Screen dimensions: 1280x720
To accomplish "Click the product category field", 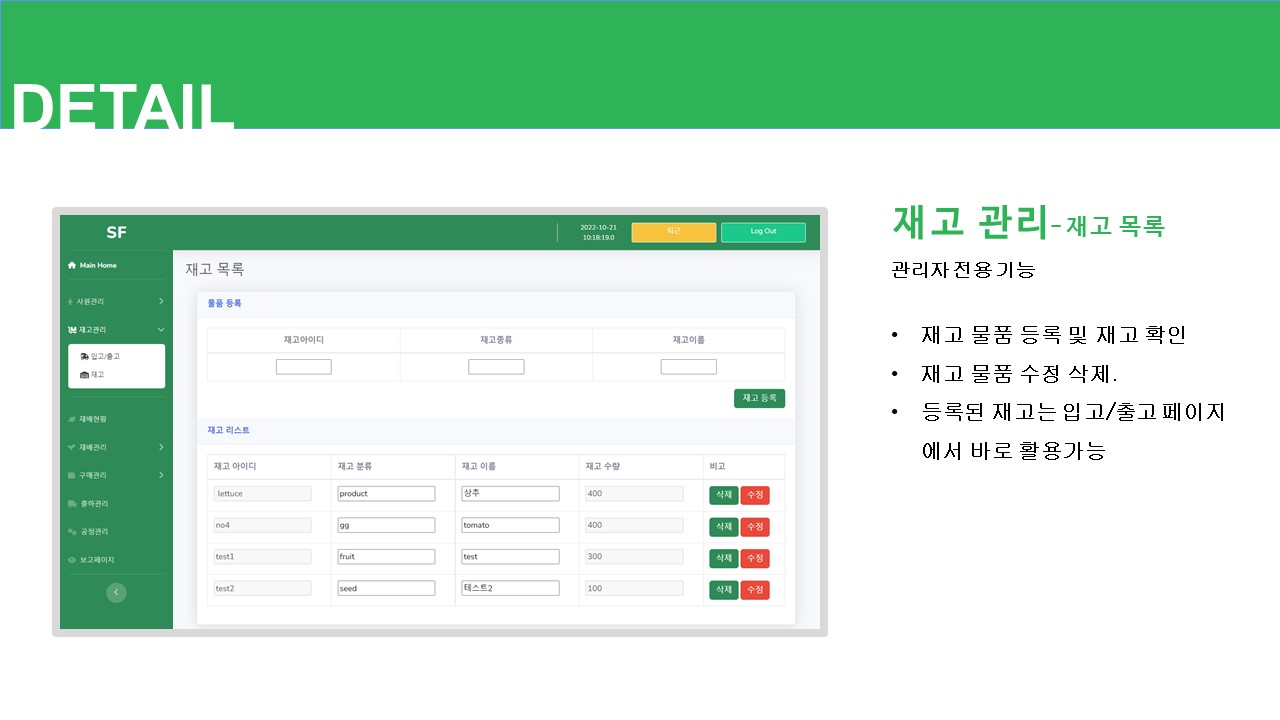I will click(x=386, y=494).
